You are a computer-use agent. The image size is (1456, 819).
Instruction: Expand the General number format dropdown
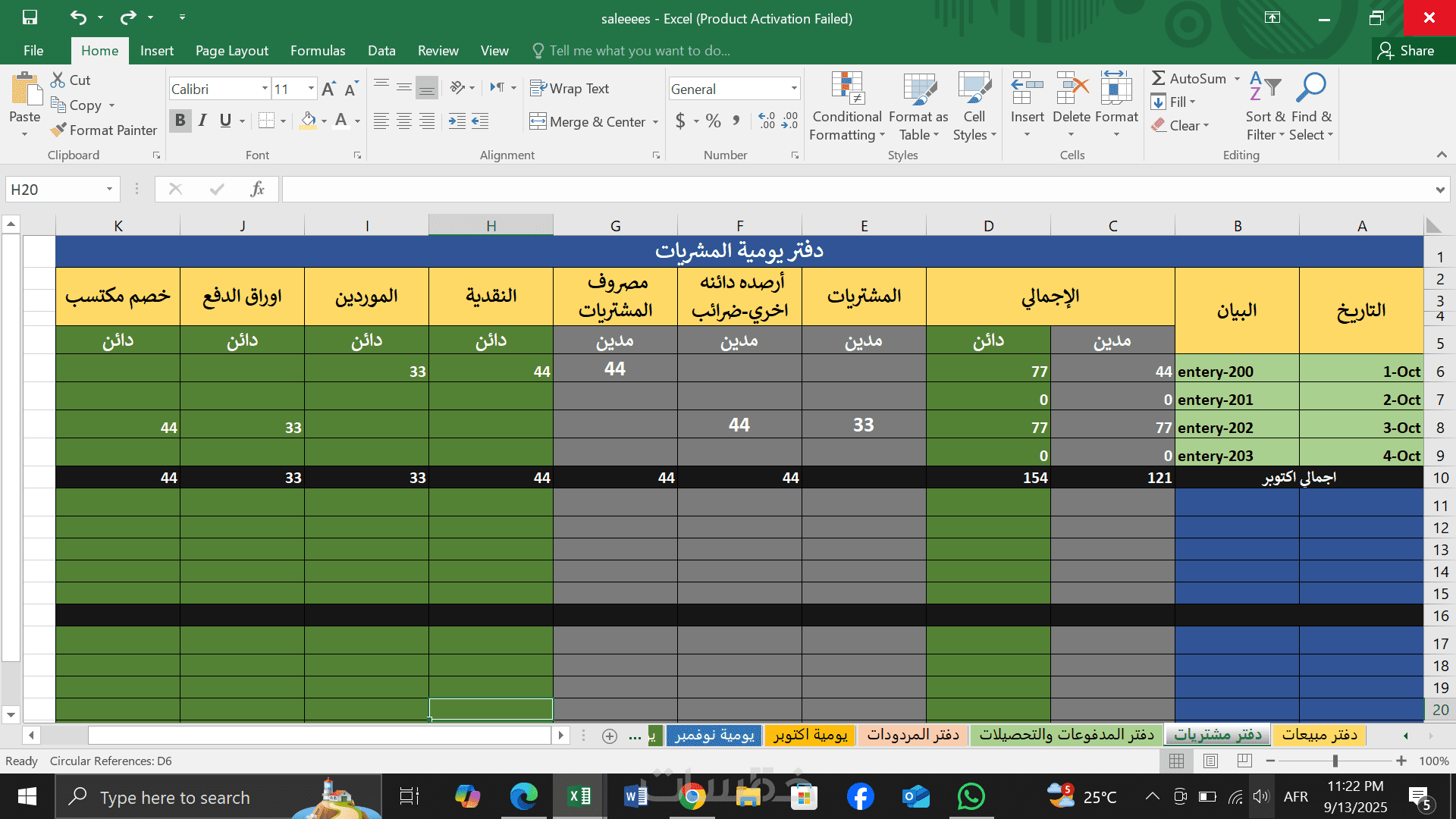pyautogui.click(x=794, y=89)
